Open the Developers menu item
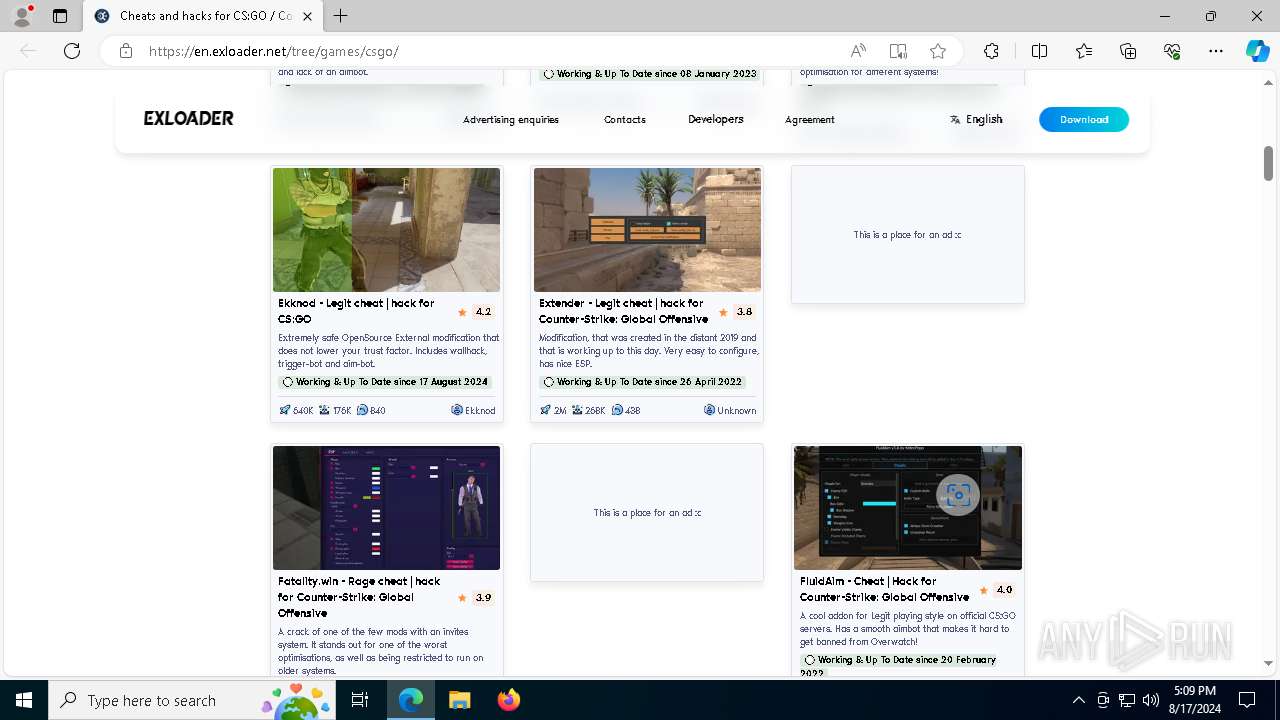Screen dimensions: 1280x720 [716, 119]
